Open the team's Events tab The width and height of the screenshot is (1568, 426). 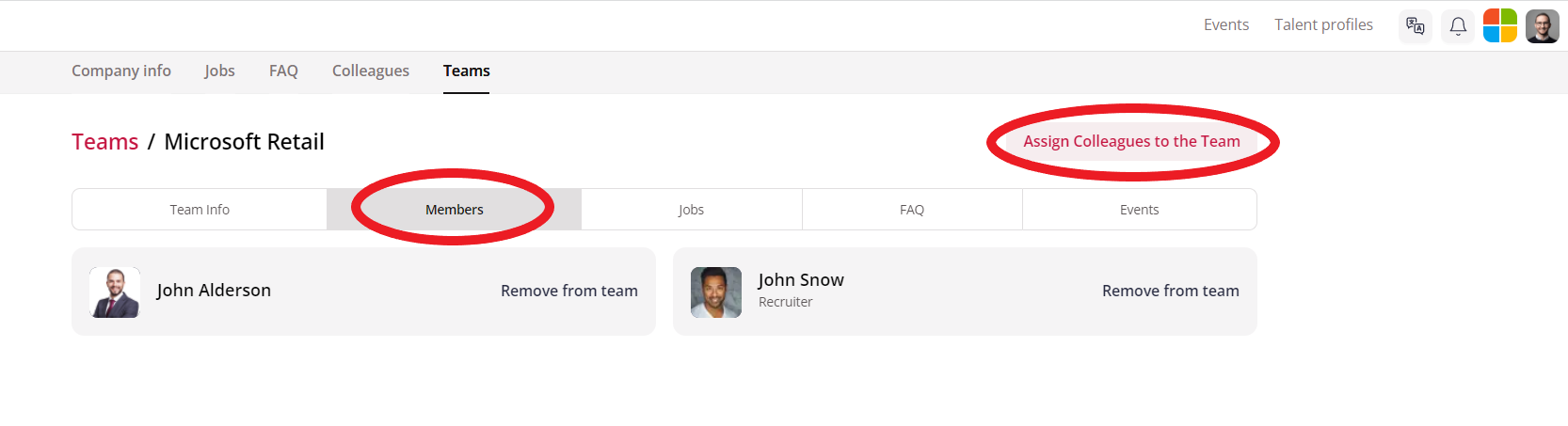(x=1140, y=210)
